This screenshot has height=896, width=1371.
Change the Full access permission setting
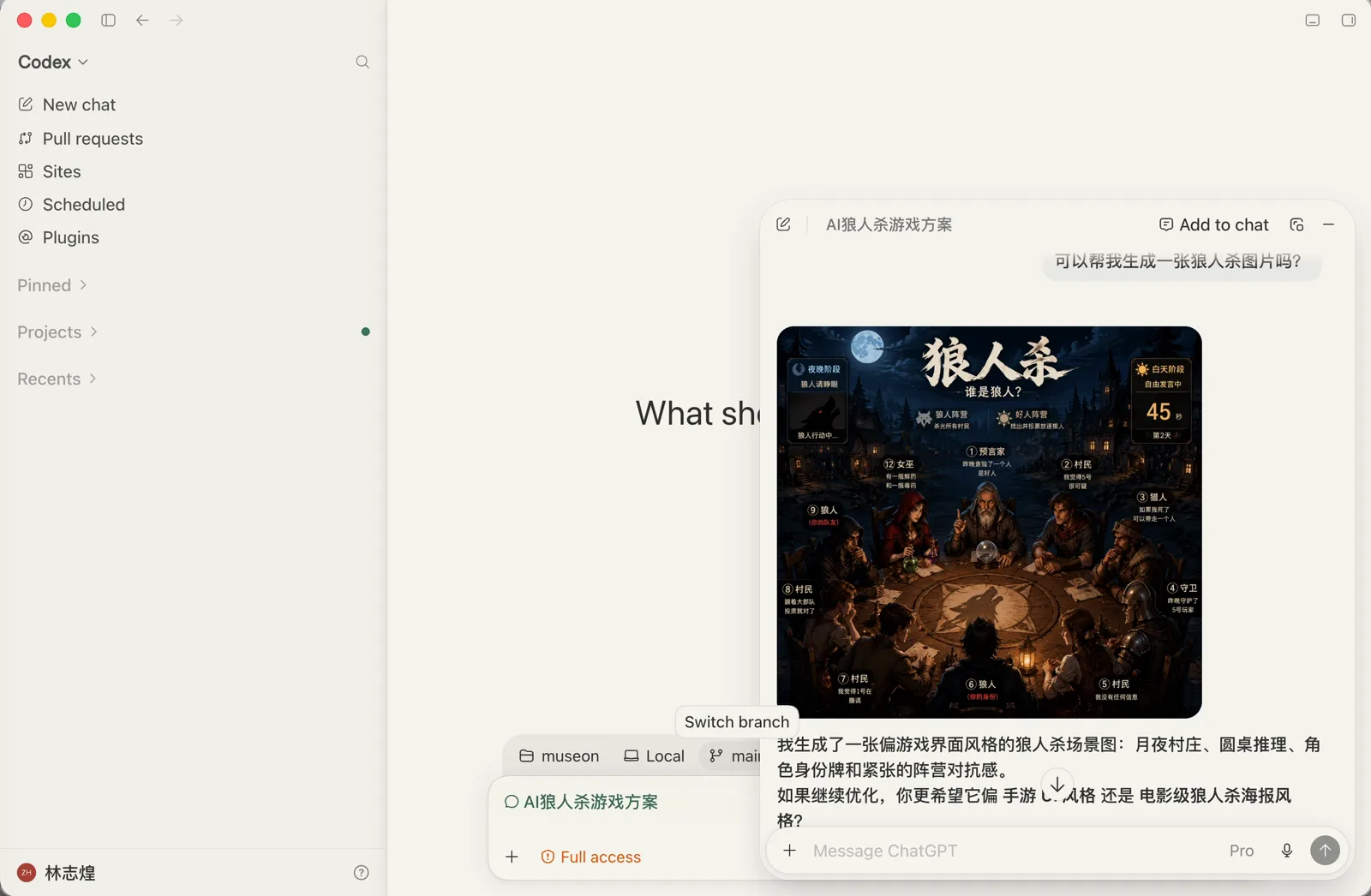coord(591,857)
